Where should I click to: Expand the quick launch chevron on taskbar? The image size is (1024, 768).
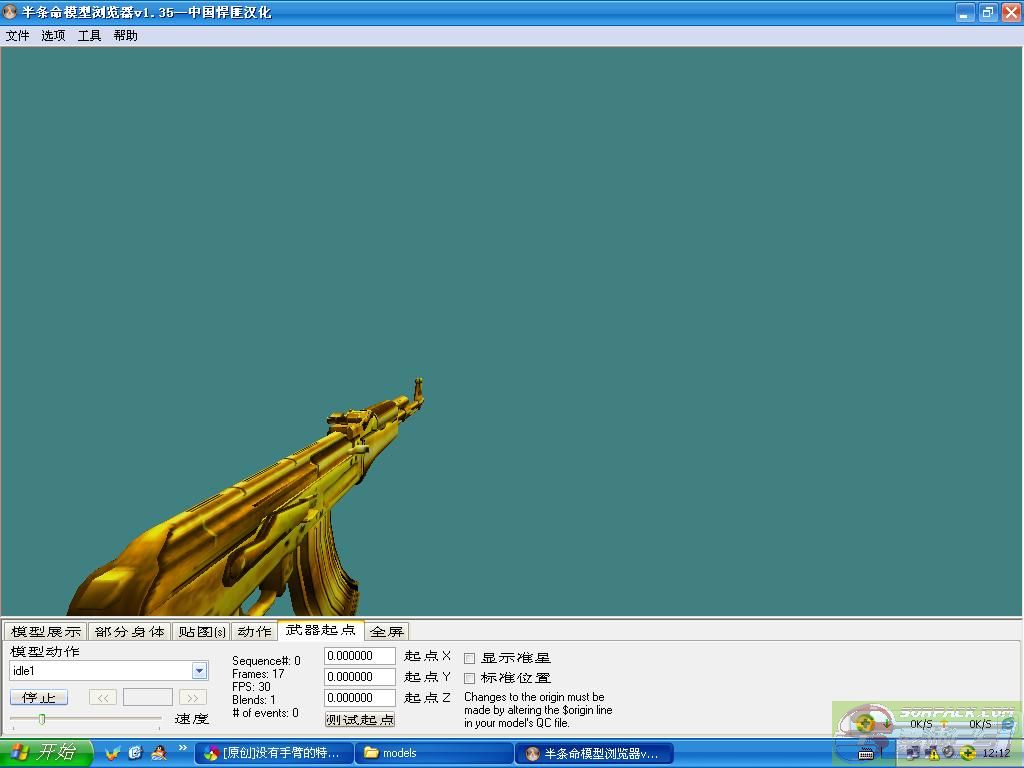(183, 748)
